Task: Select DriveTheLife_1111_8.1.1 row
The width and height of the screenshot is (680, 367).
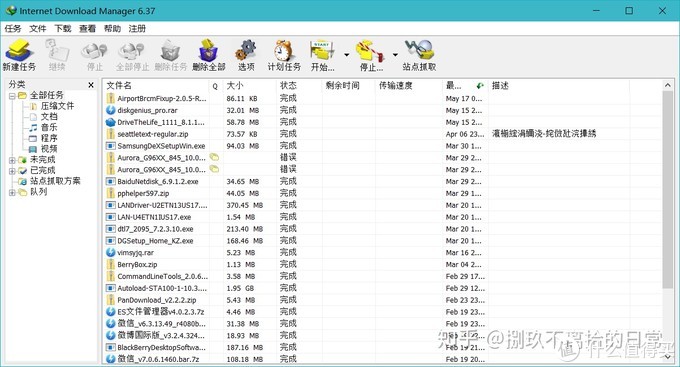Action: point(383,122)
